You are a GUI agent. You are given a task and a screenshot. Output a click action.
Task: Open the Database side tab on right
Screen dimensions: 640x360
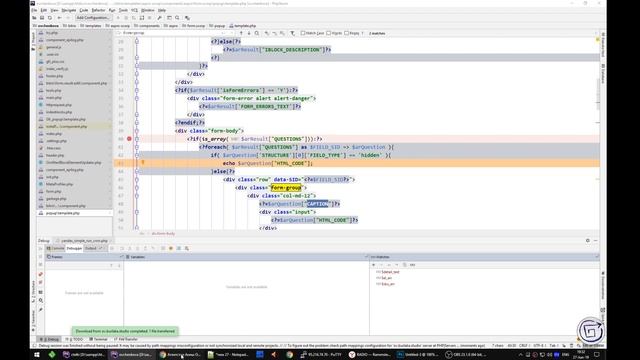point(603,73)
